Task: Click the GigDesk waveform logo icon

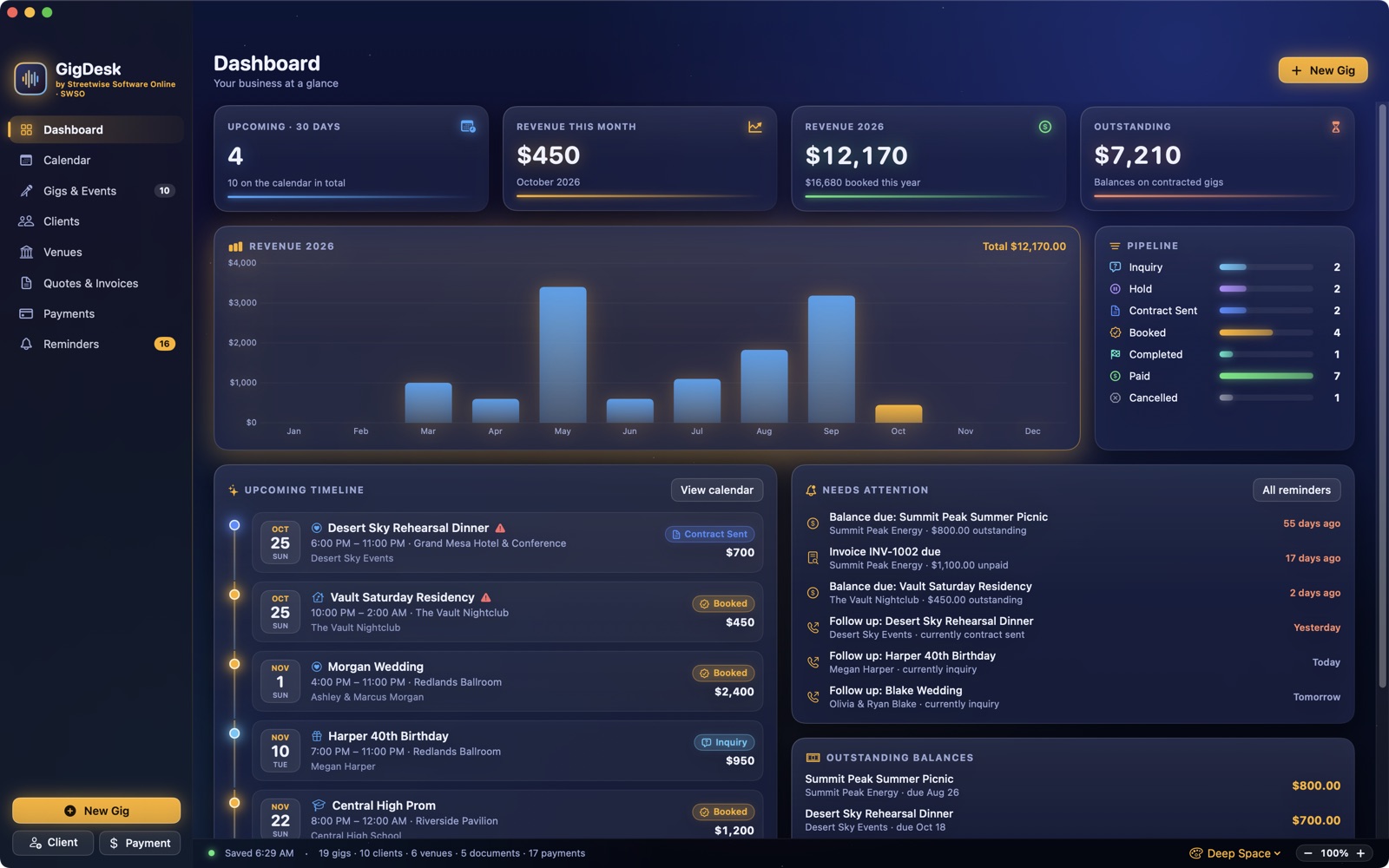Action: point(30,79)
